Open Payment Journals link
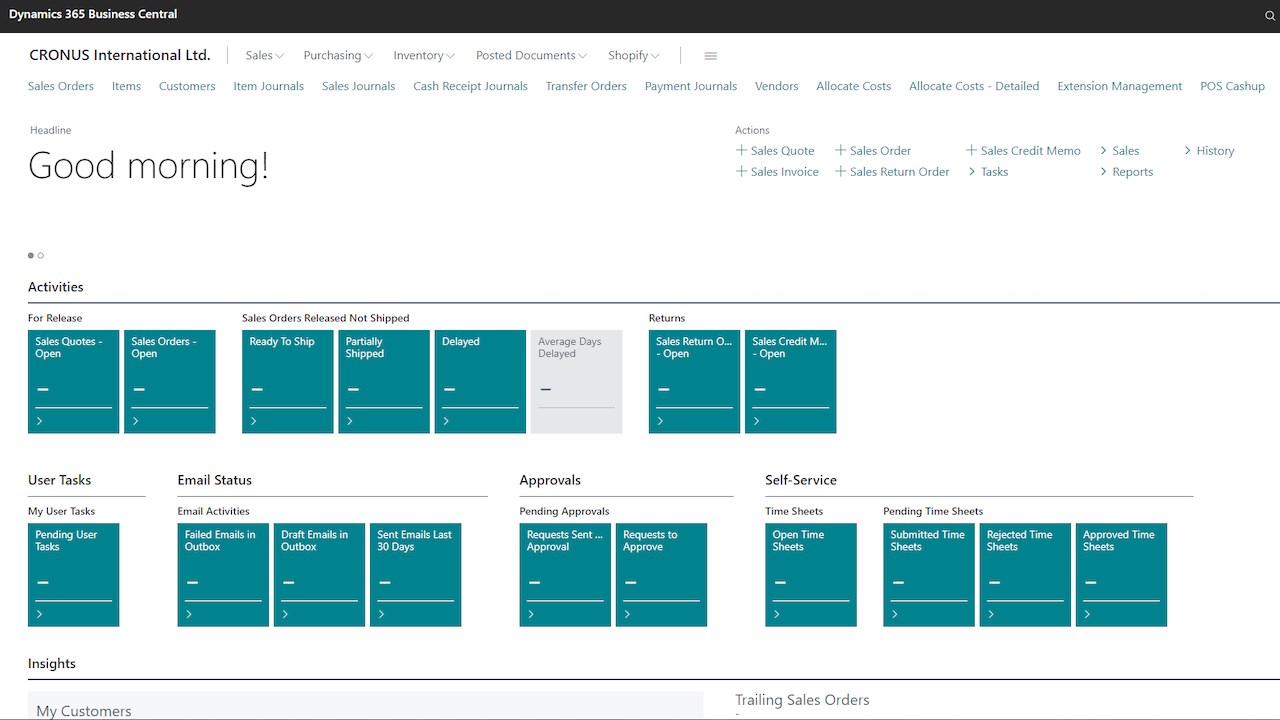Viewport: 1280px width, 720px height. click(x=691, y=86)
